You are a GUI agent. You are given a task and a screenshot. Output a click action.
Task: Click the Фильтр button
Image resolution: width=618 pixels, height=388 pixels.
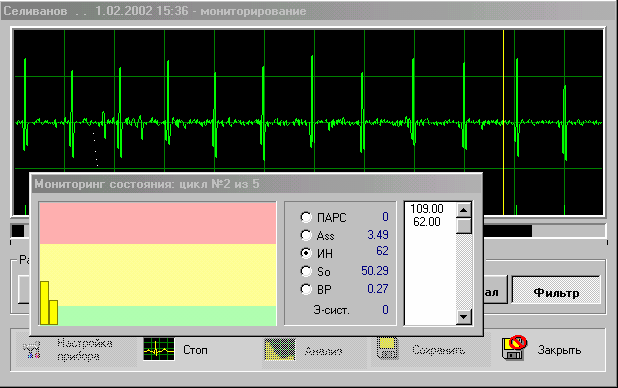click(x=556, y=290)
